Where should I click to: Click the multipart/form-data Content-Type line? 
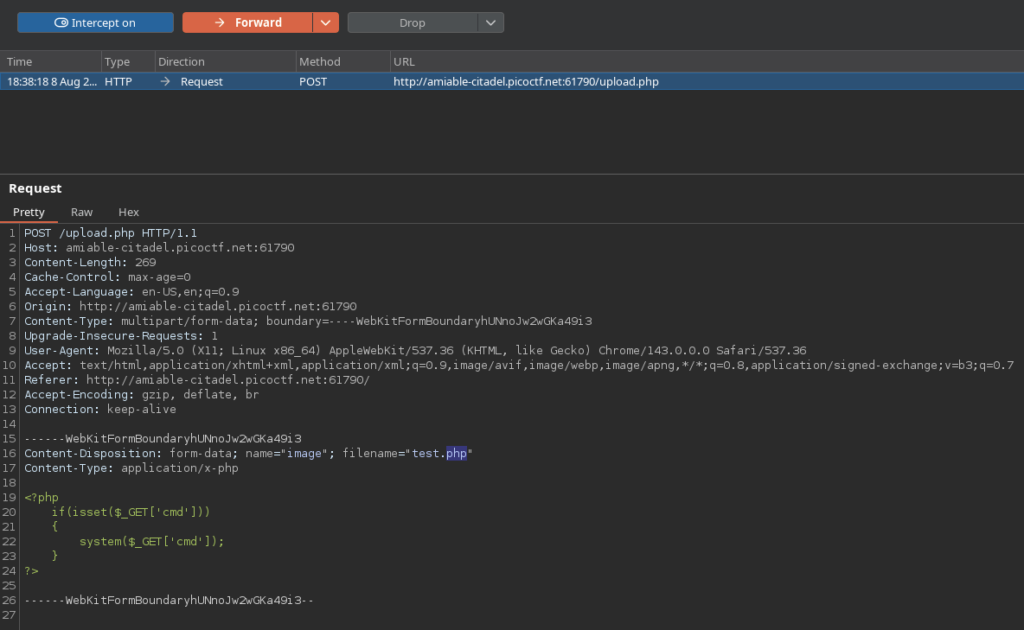(x=308, y=321)
